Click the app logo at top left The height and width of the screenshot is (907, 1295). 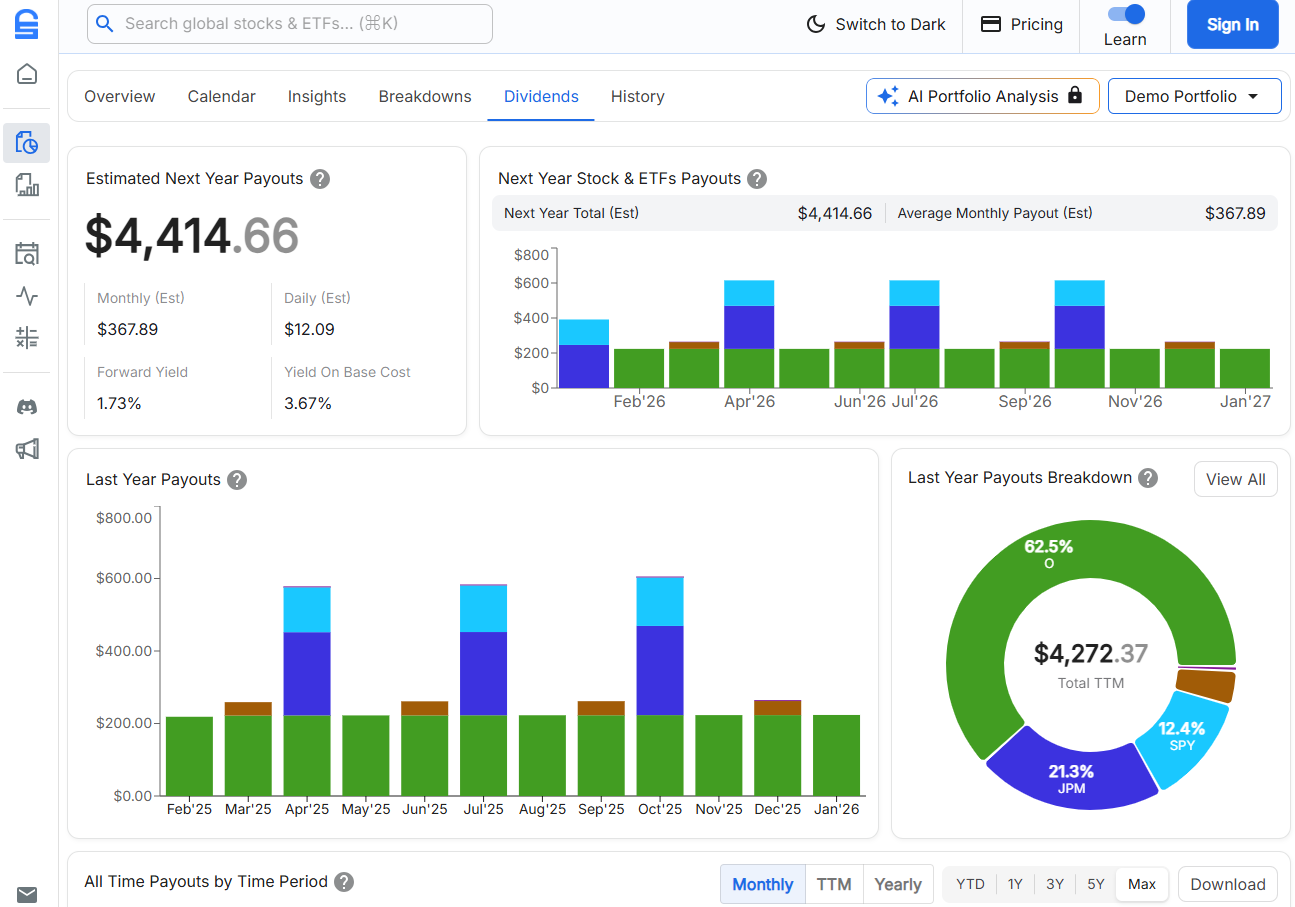(26, 24)
